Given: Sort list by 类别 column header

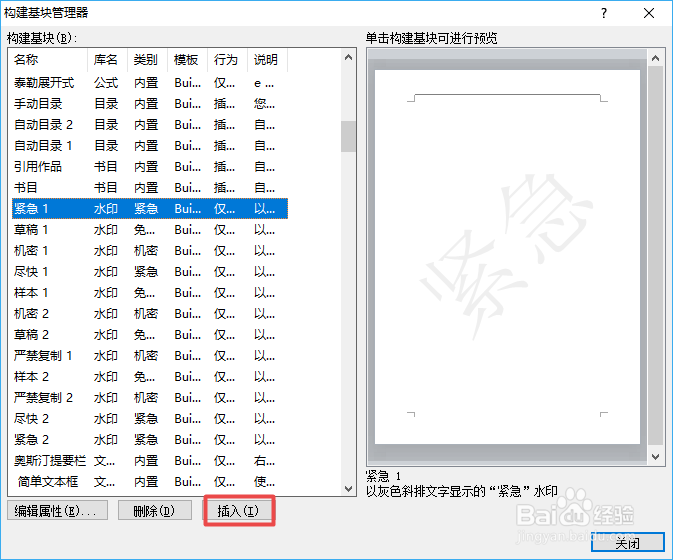Looking at the screenshot, I should (x=147, y=60).
